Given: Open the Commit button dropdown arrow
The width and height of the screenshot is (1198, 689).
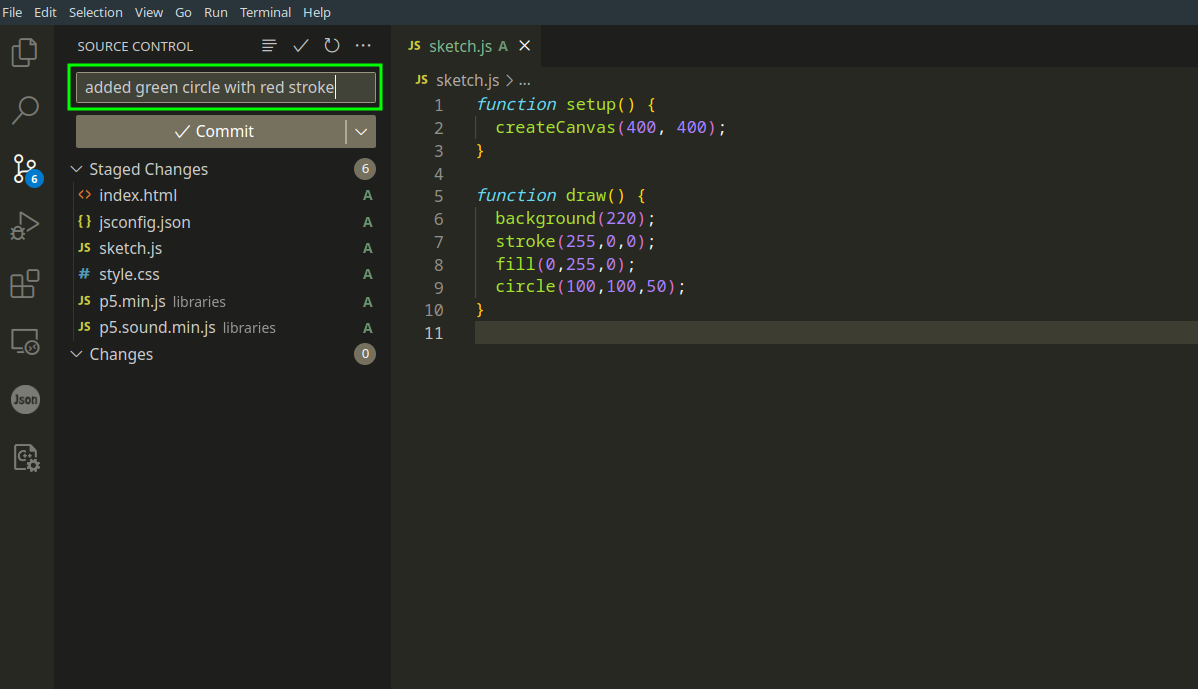Looking at the screenshot, I should pos(361,131).
